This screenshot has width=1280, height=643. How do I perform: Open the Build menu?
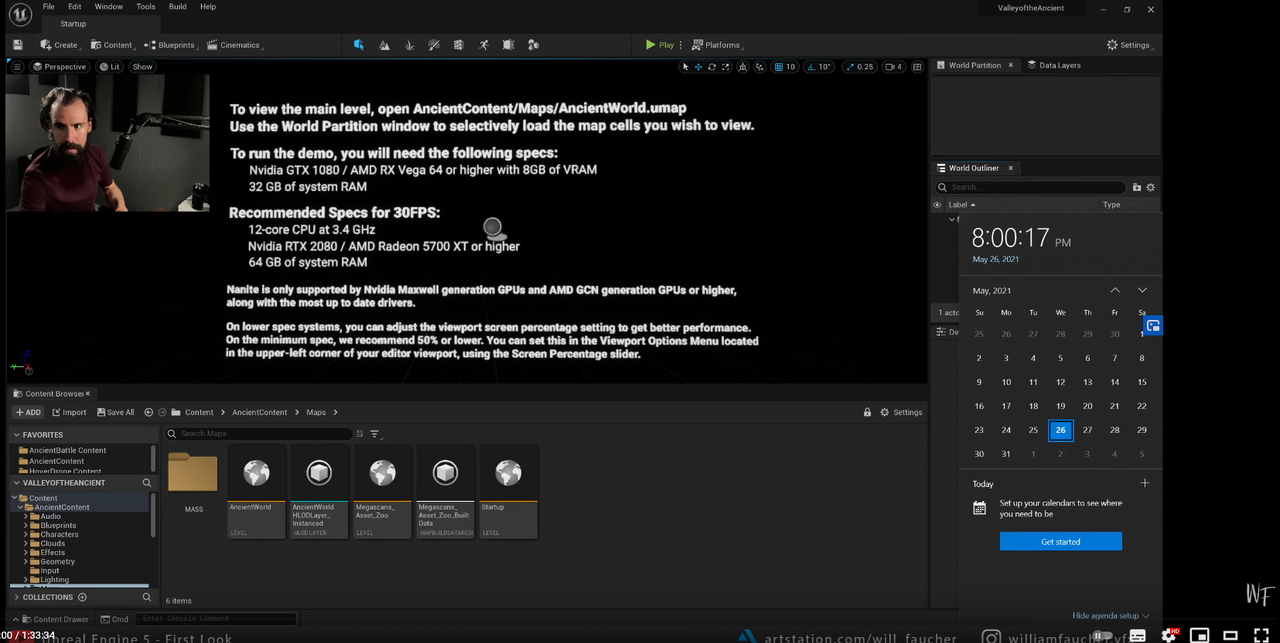point(177,6)
